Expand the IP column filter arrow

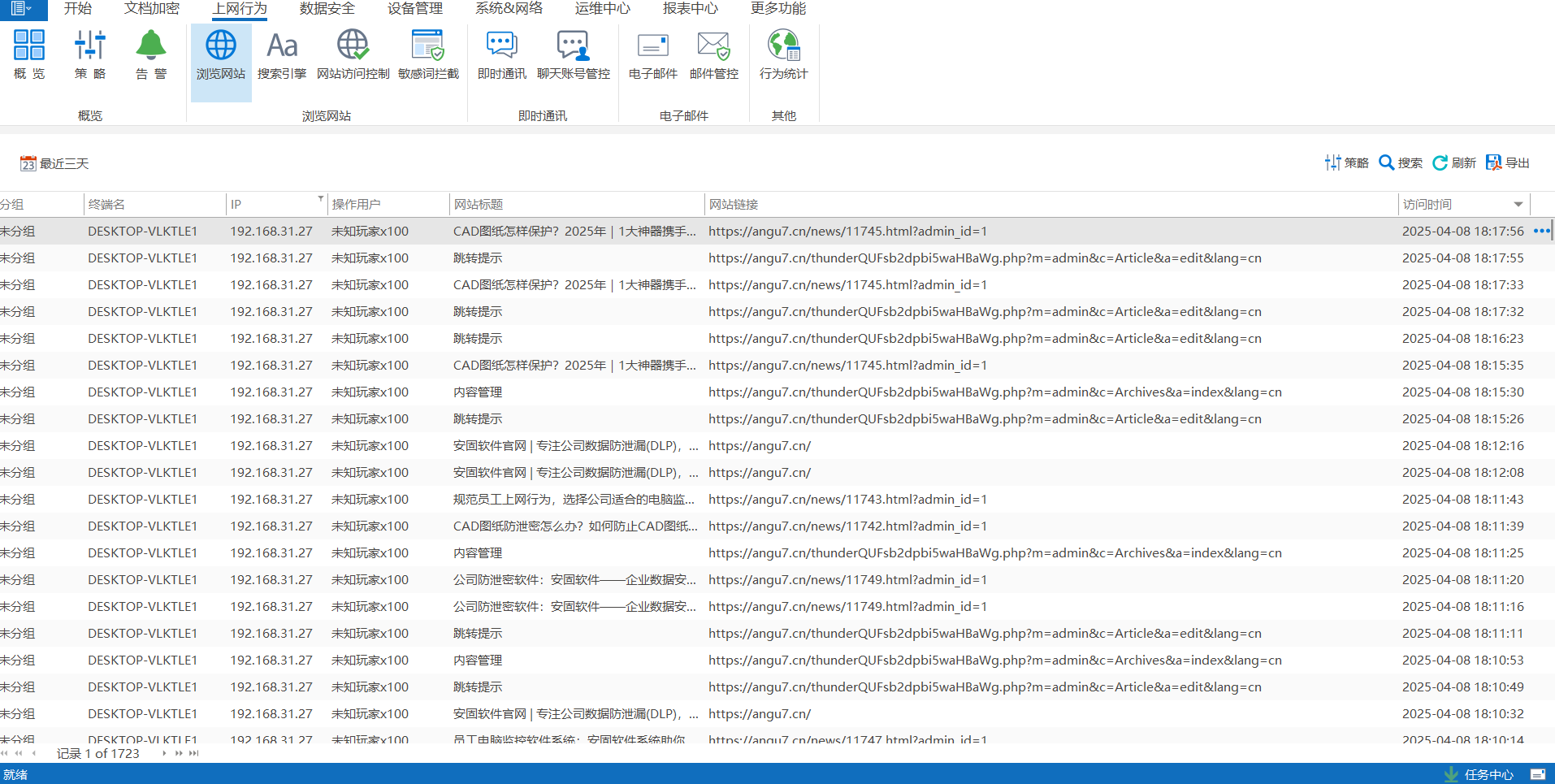coord(320,198)
